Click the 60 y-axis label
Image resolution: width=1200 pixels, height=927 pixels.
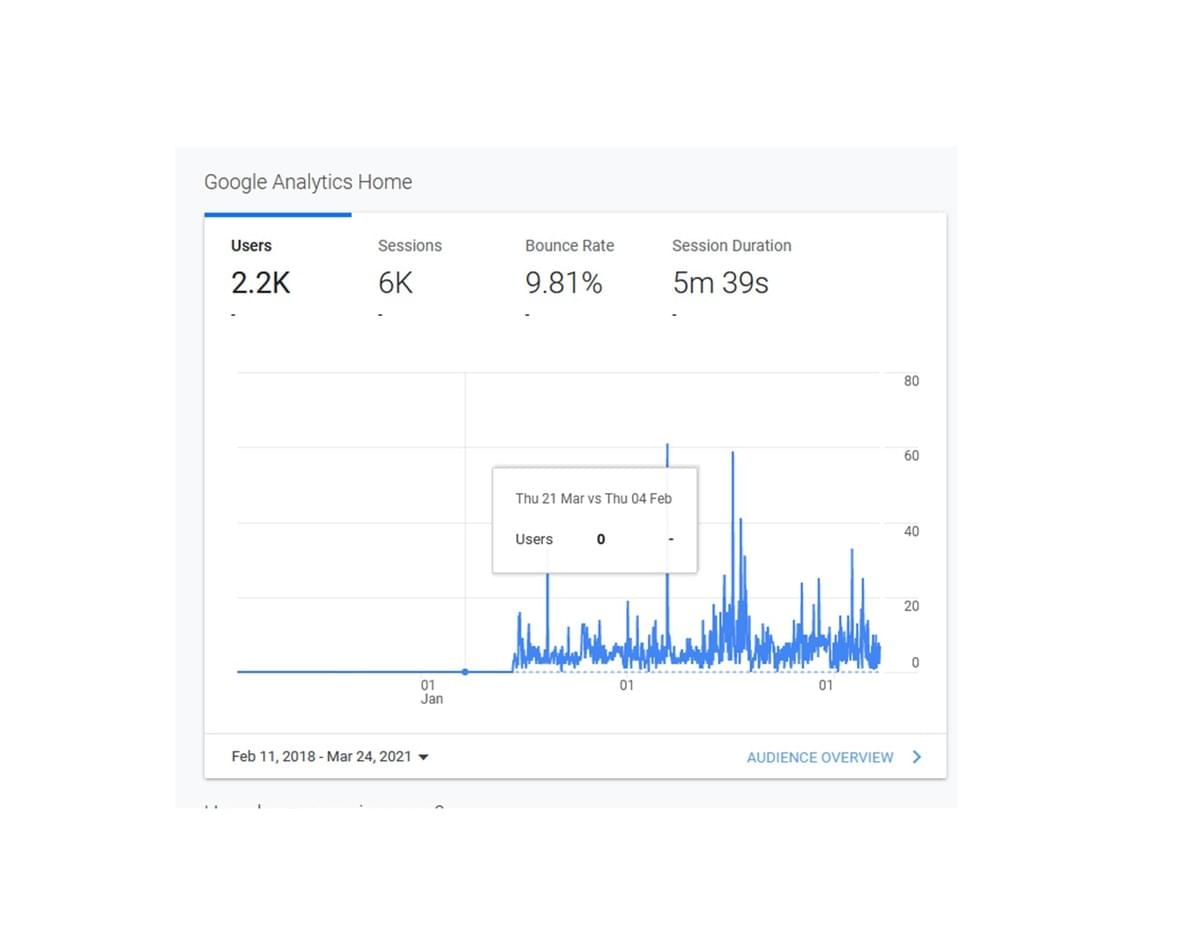pyautogui.click(x=911, y=456)
